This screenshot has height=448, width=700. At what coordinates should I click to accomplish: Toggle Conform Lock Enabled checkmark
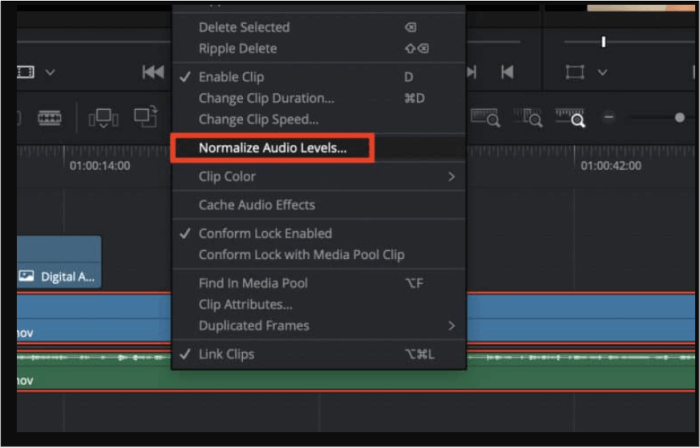coord(318,233)
